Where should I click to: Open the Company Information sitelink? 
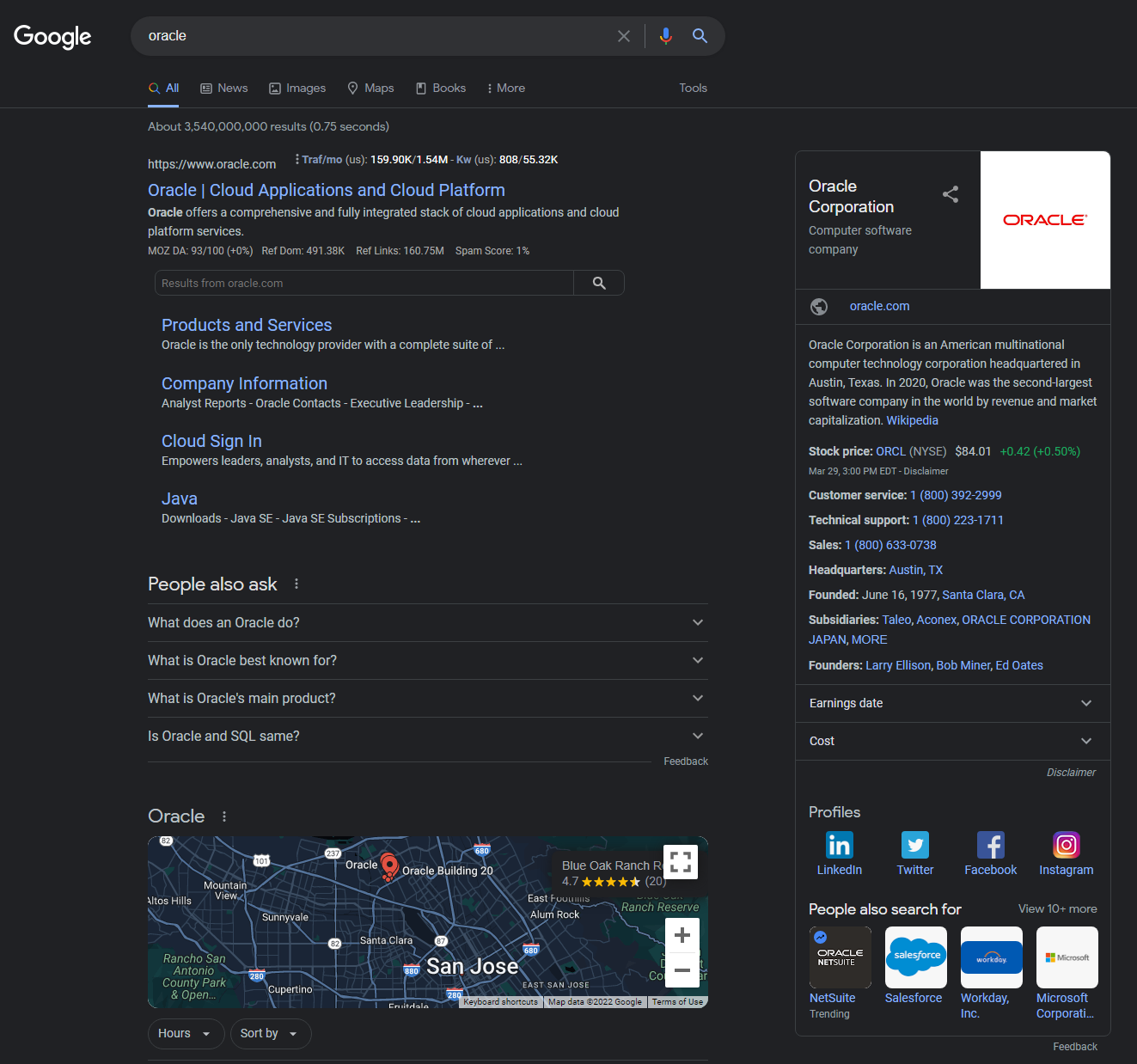(244, 383)
